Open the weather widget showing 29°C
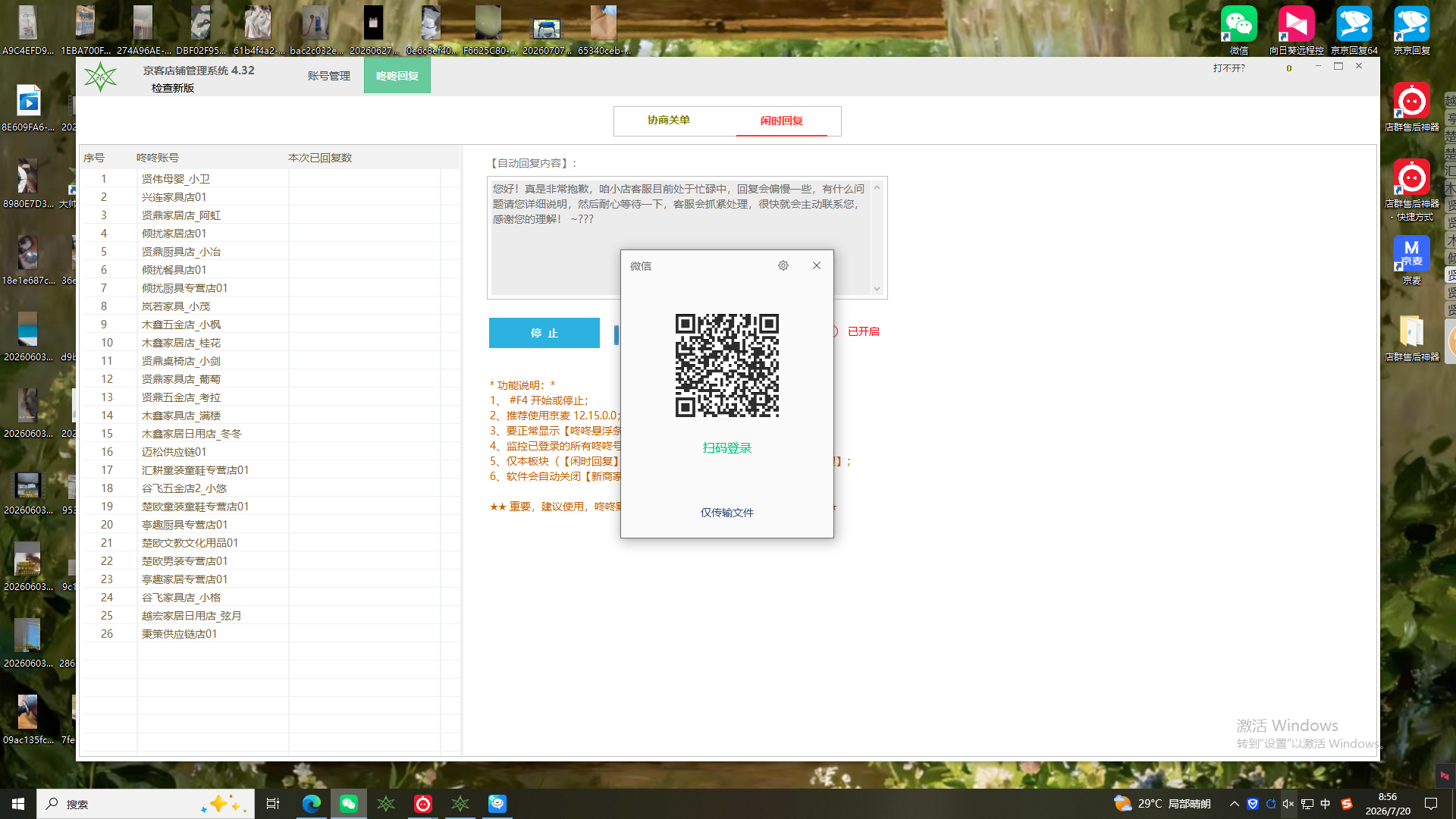The height and width of the screenshot is (819, 1456). click(x=1162, y=804)
